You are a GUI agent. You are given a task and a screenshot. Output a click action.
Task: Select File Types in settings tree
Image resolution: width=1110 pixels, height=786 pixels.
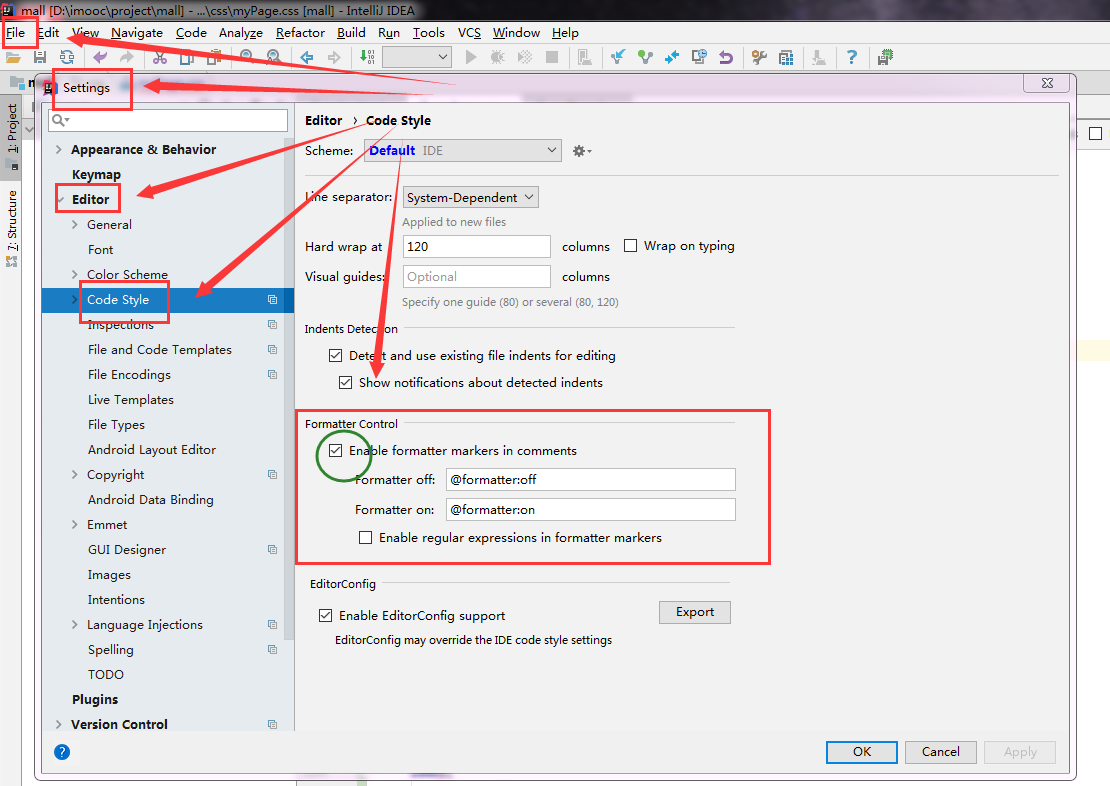point(116,424)
